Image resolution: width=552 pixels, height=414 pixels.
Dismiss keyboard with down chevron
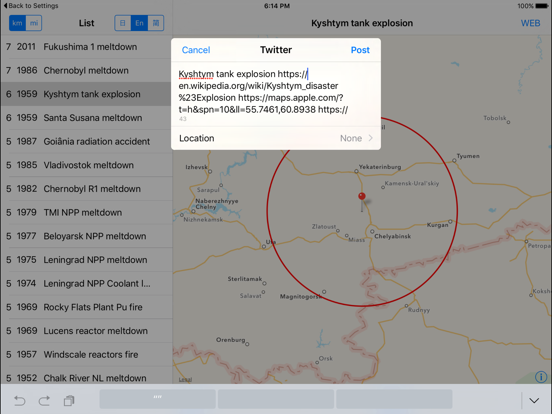click(534, 401)
